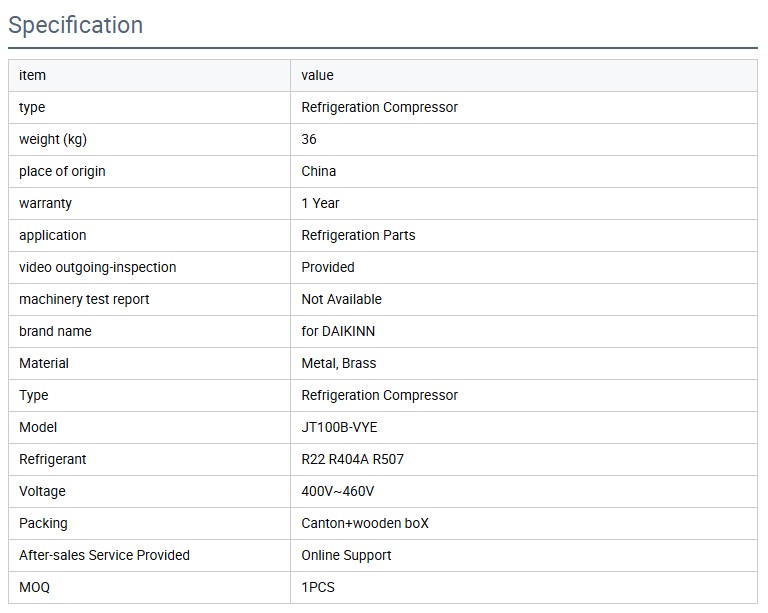The width and height of the screenshot is (768, 613).
Task: Select the 'item' column header cell
Action: click(32, 75)
